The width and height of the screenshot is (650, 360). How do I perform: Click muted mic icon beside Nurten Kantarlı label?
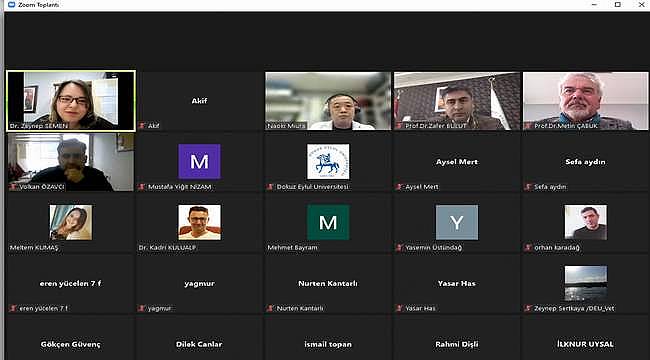click(x=271, y=308)
